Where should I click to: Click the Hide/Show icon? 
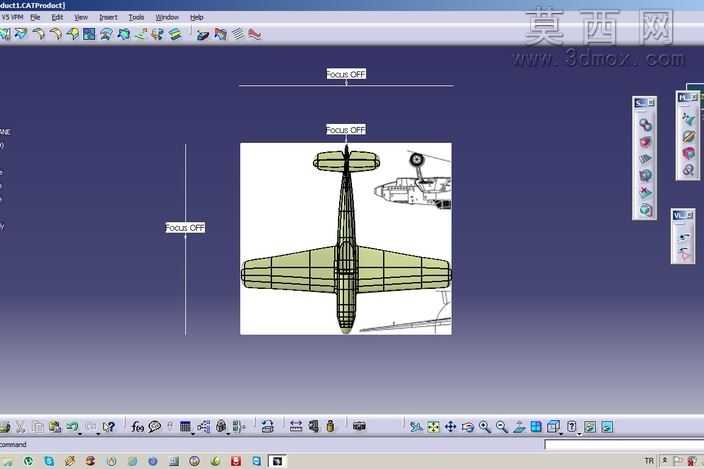click(x=590, y=426)
